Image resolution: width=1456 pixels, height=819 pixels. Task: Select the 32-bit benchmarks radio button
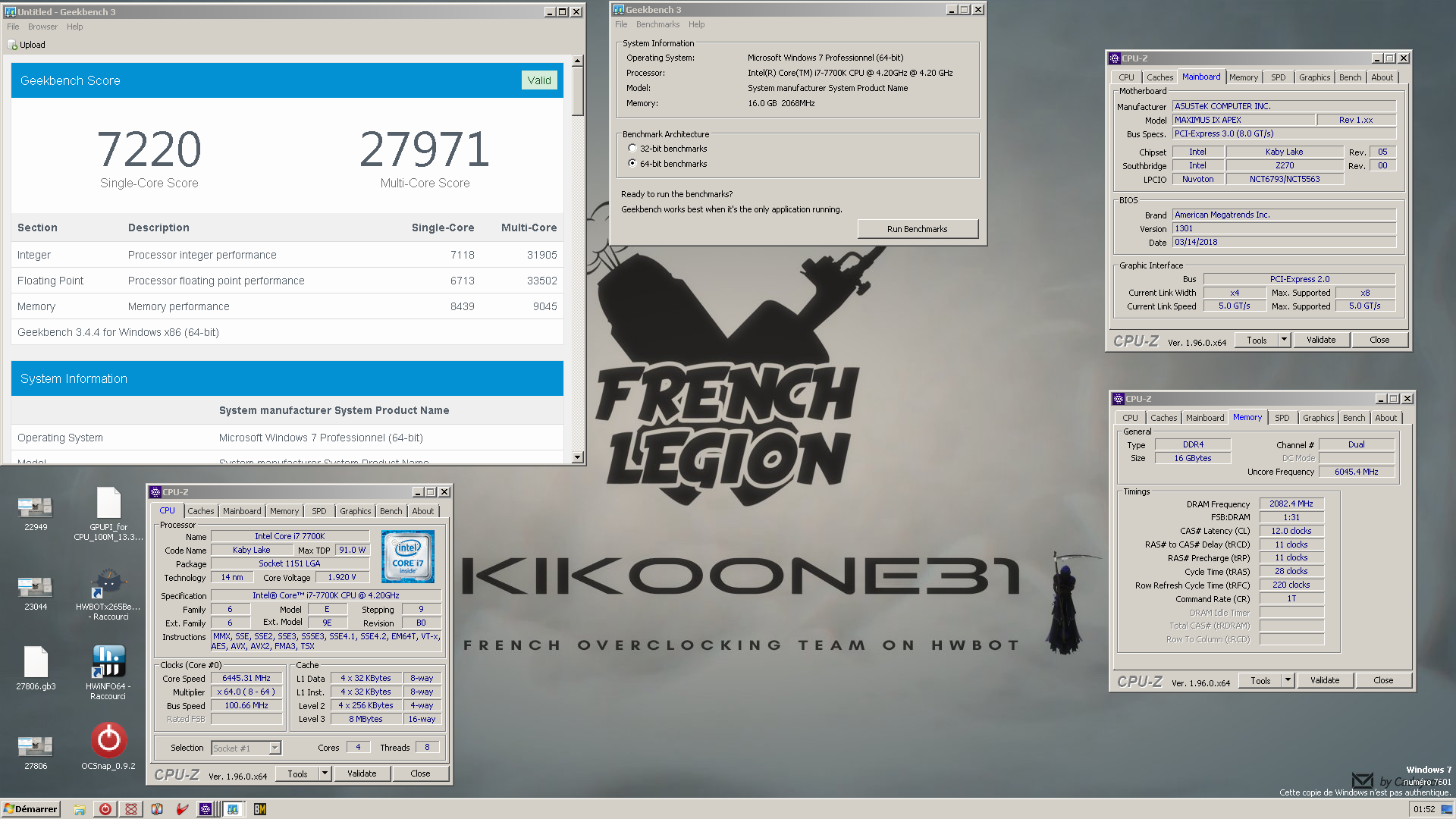[x=632, y=149]
